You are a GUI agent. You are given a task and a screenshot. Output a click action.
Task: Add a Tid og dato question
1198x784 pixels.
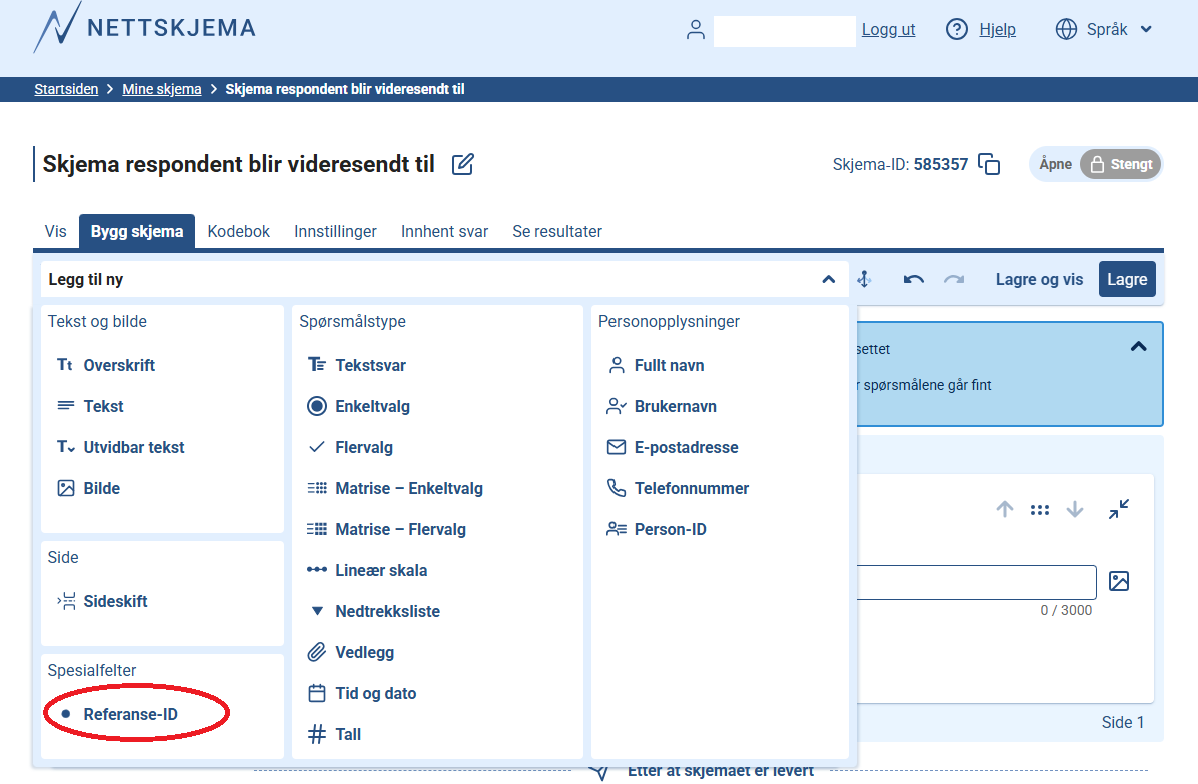(362, 694)
